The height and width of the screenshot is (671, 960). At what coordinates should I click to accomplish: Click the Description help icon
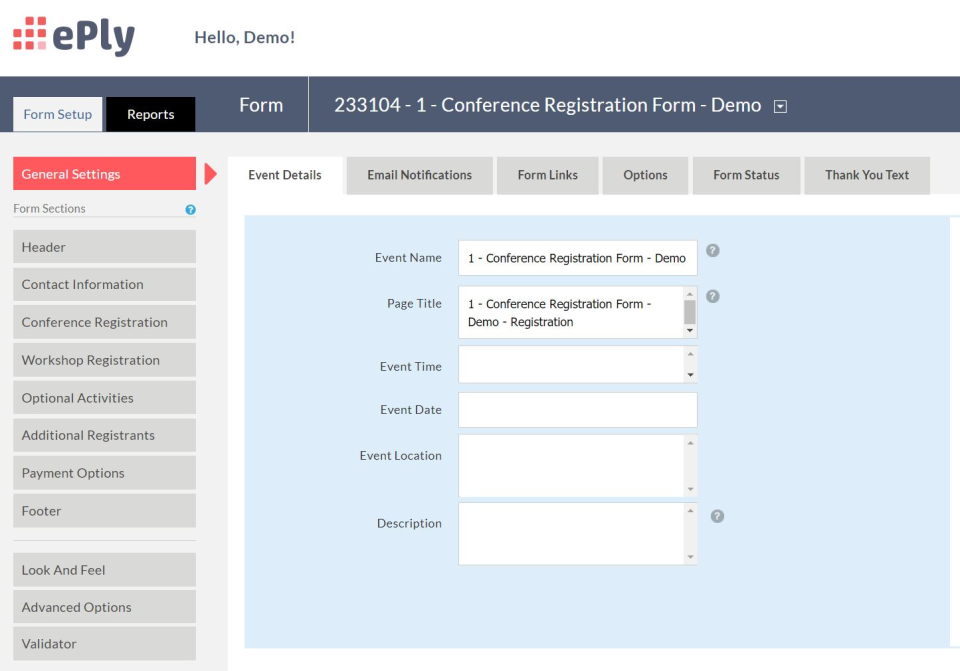coord(717,516)
